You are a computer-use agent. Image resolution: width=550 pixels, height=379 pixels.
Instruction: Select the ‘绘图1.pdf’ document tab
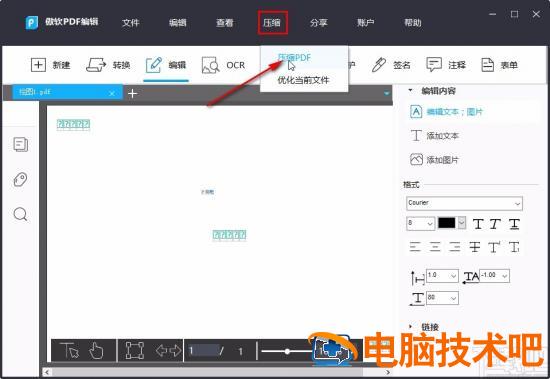pyautogui.click(x=67, y=92)
